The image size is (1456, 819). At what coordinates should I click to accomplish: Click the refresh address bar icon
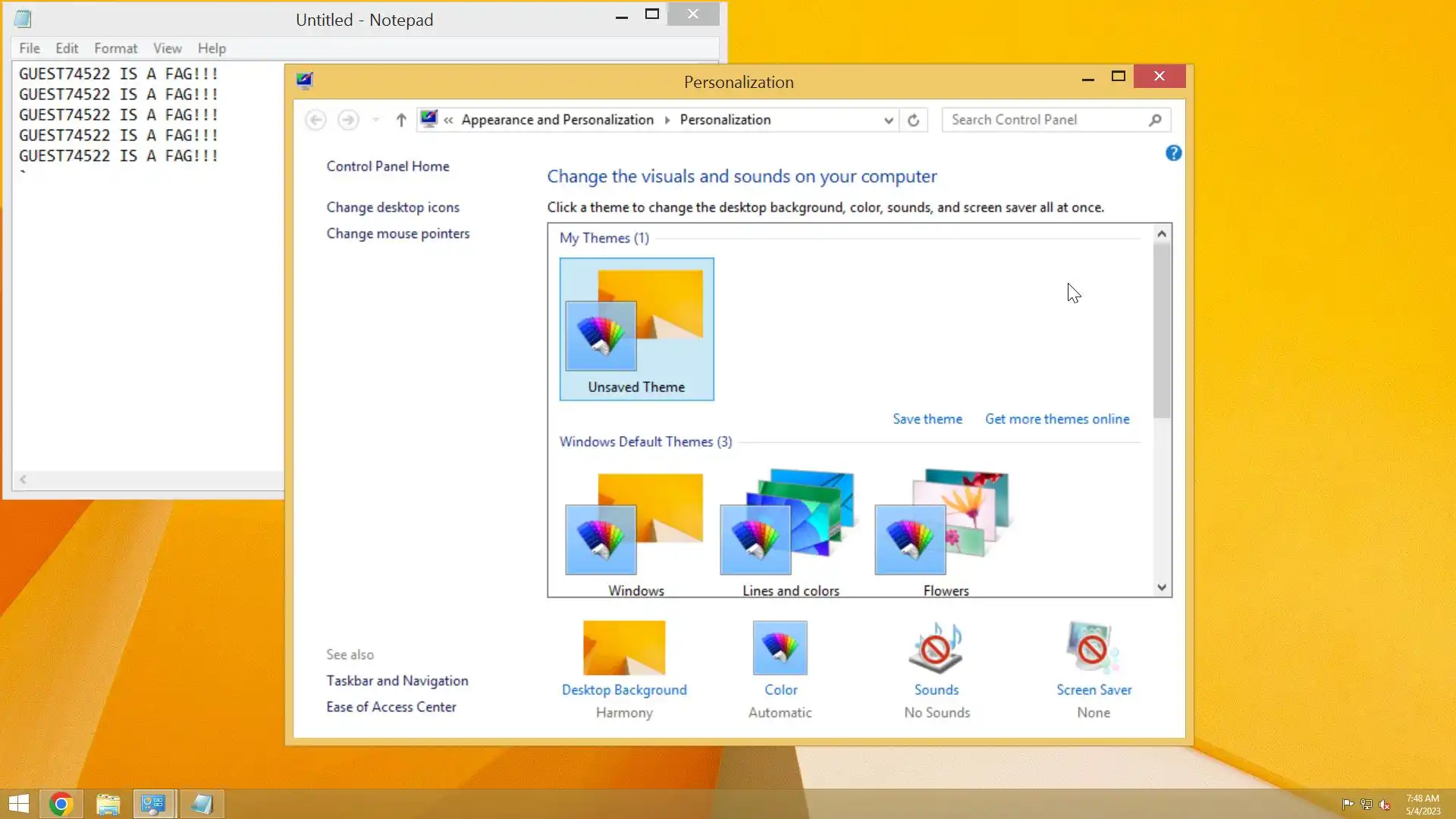coord(913,120)
